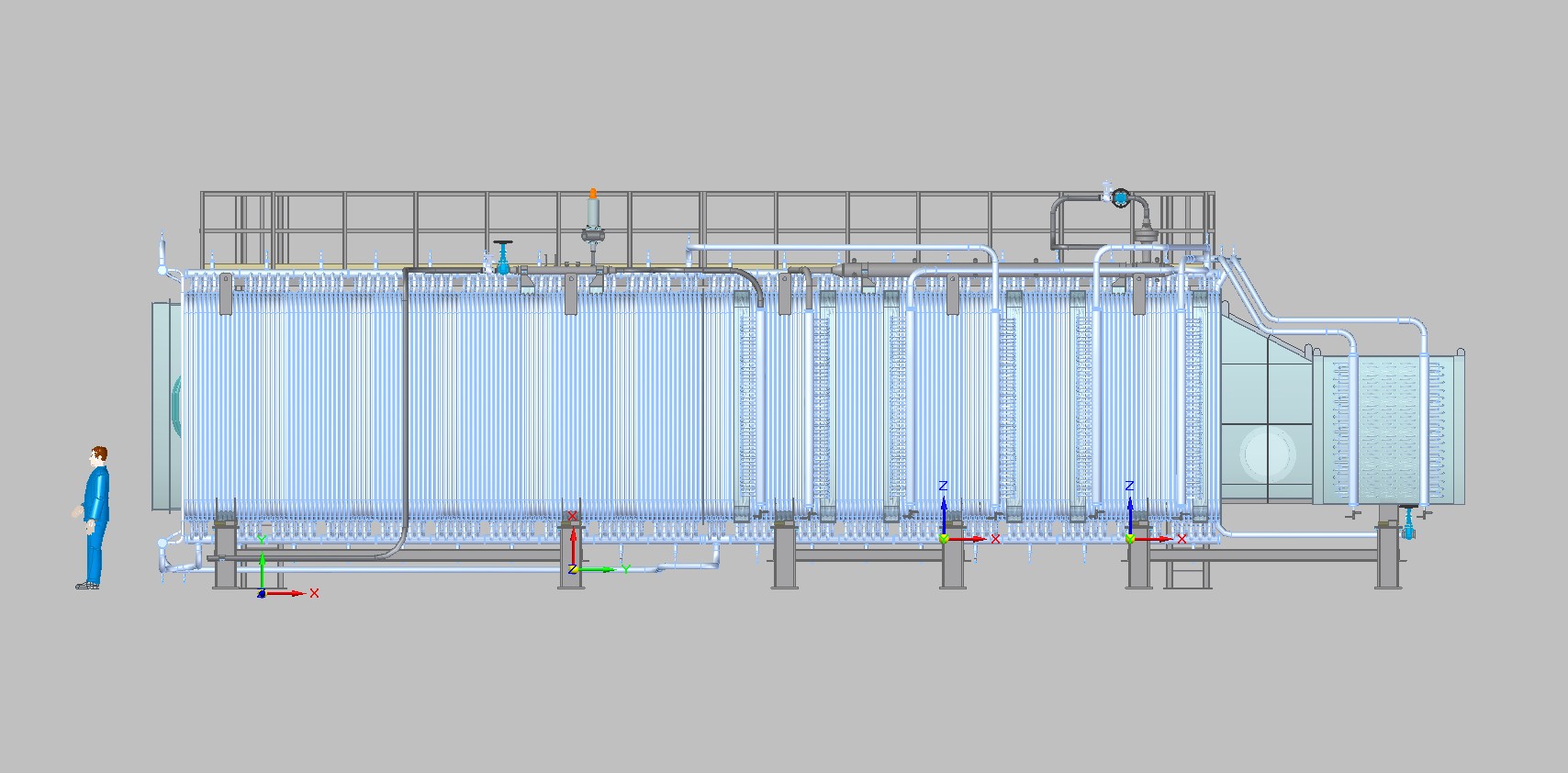Pick the blue handwheel valve atop the boiler
The height and width of the screenshot is (773, 1568).
[x=503, y=257]
